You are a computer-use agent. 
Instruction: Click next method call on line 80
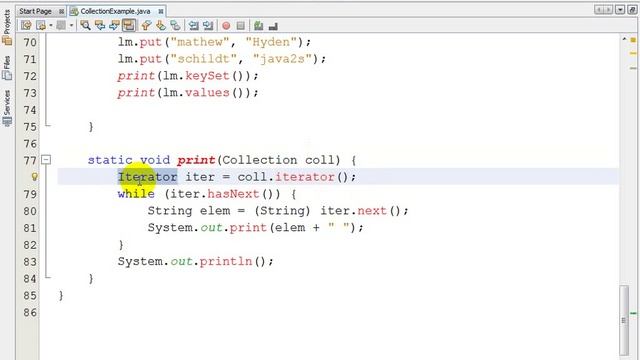click(372, 211)
